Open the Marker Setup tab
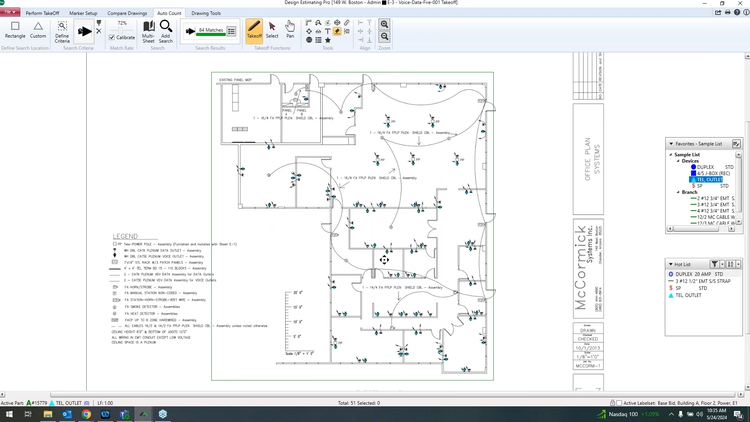Screen dimensions: 750x422 coord(83,13)
